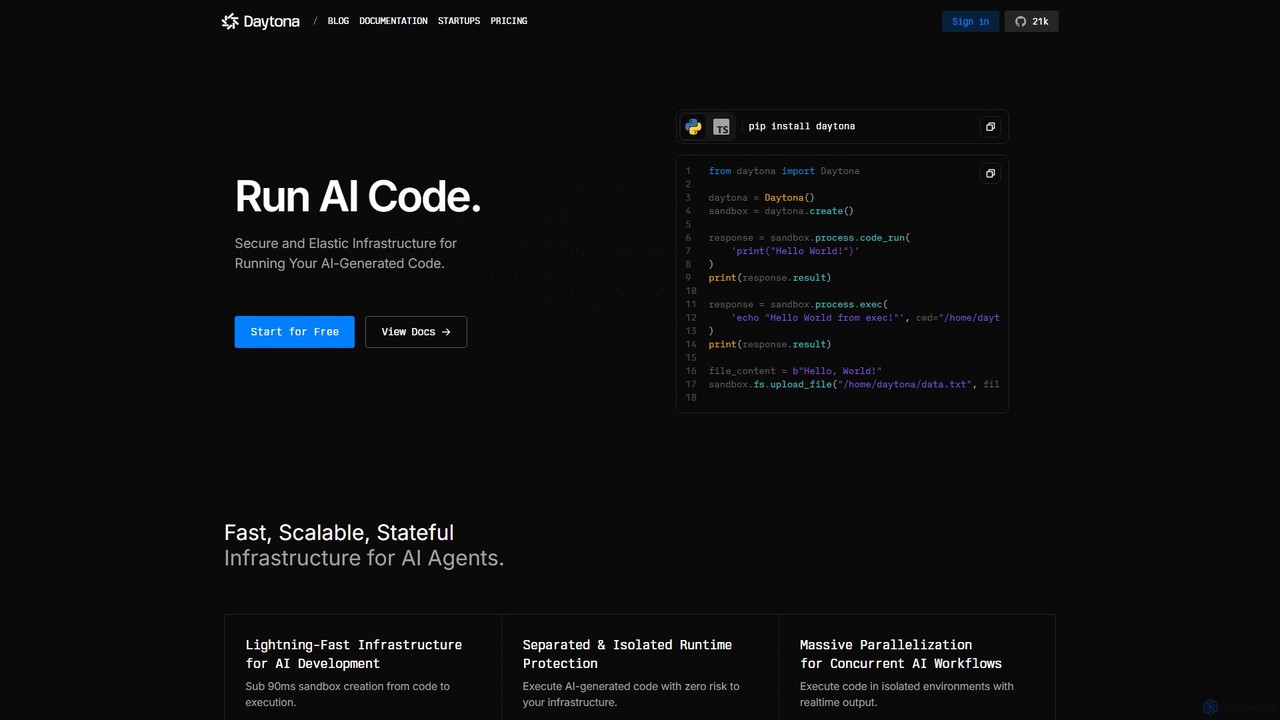Go to the Startups page

[x=459, y=21]
